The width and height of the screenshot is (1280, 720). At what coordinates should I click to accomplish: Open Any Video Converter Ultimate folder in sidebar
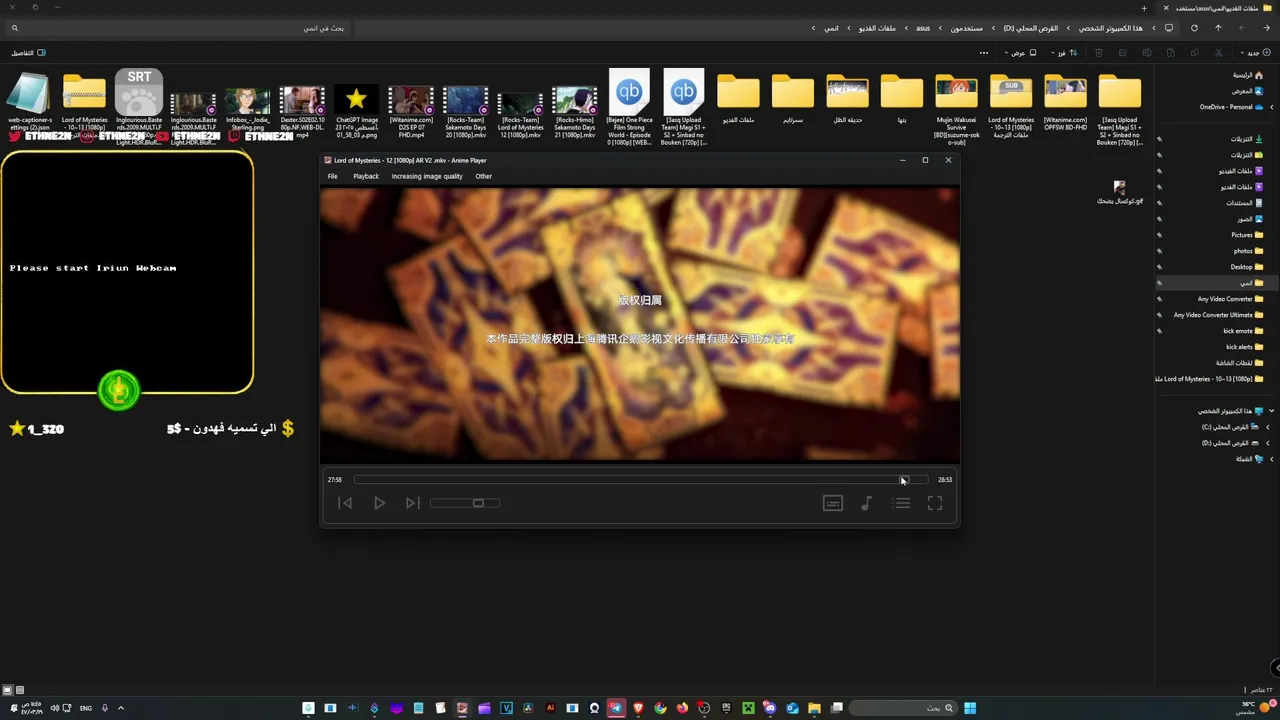[x=1218, y=315]
